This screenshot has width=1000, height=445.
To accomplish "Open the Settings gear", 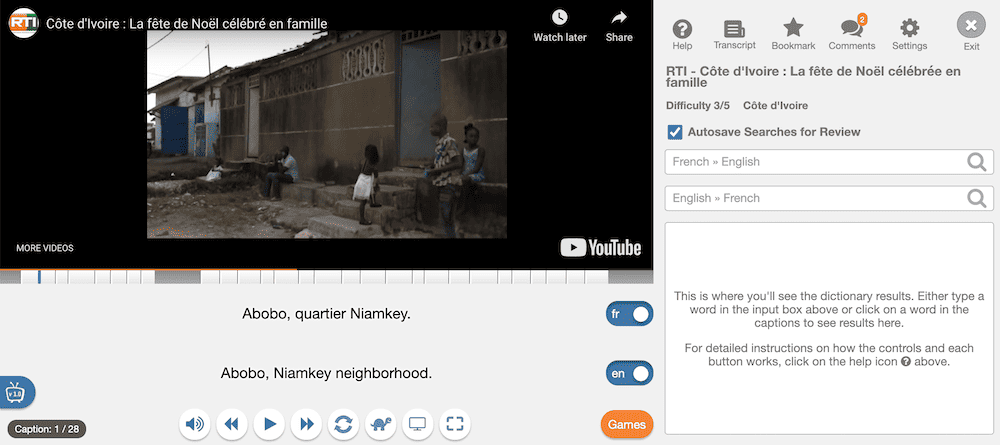I will [909, 34].
